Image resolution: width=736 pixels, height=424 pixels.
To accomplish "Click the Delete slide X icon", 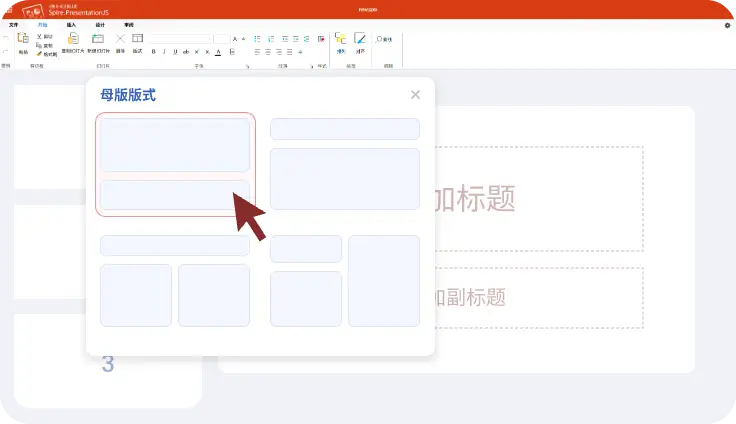I will (121, 39).
